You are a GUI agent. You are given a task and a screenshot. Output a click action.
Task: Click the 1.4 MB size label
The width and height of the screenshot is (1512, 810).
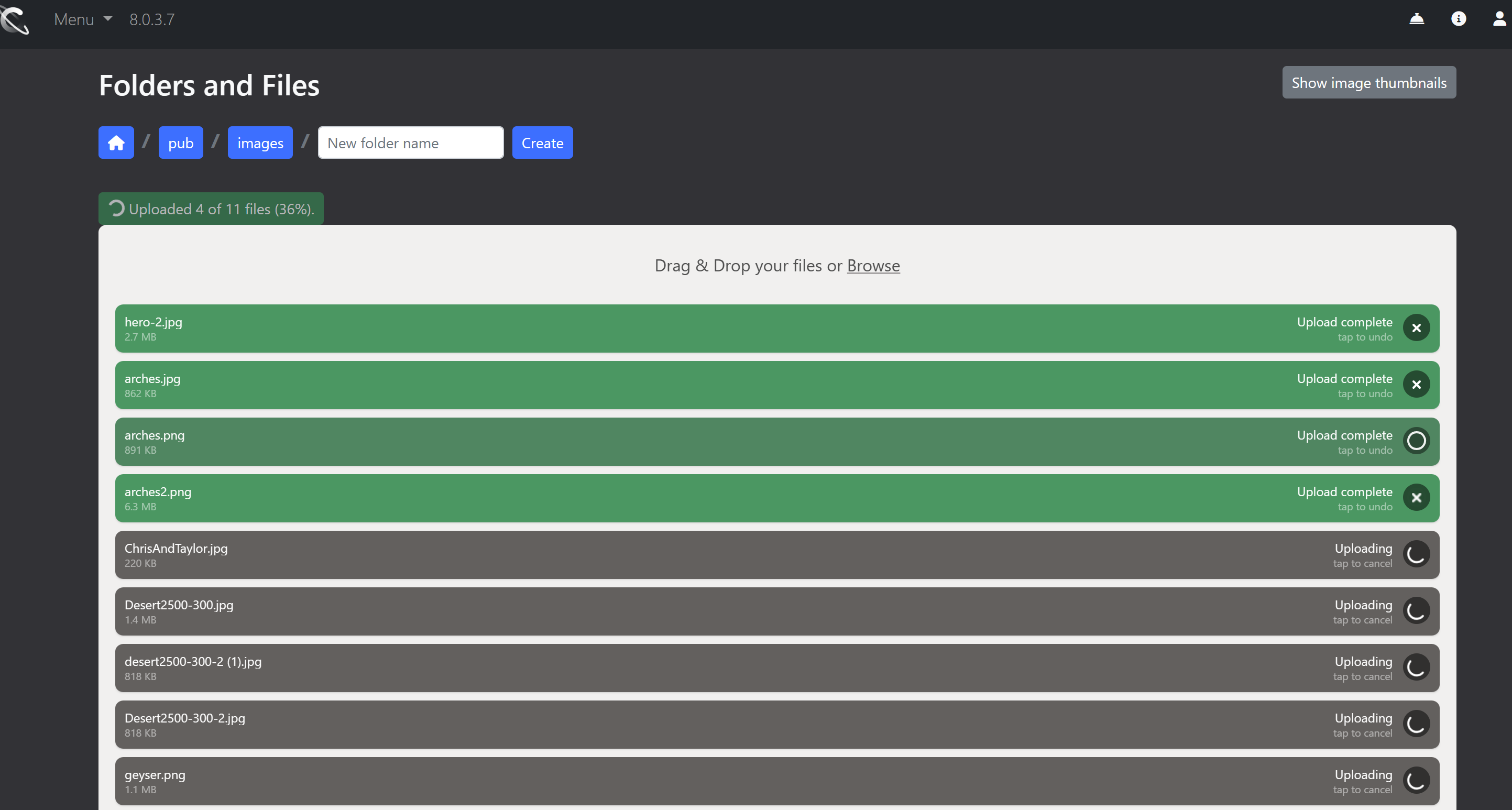tap(140, 620)
